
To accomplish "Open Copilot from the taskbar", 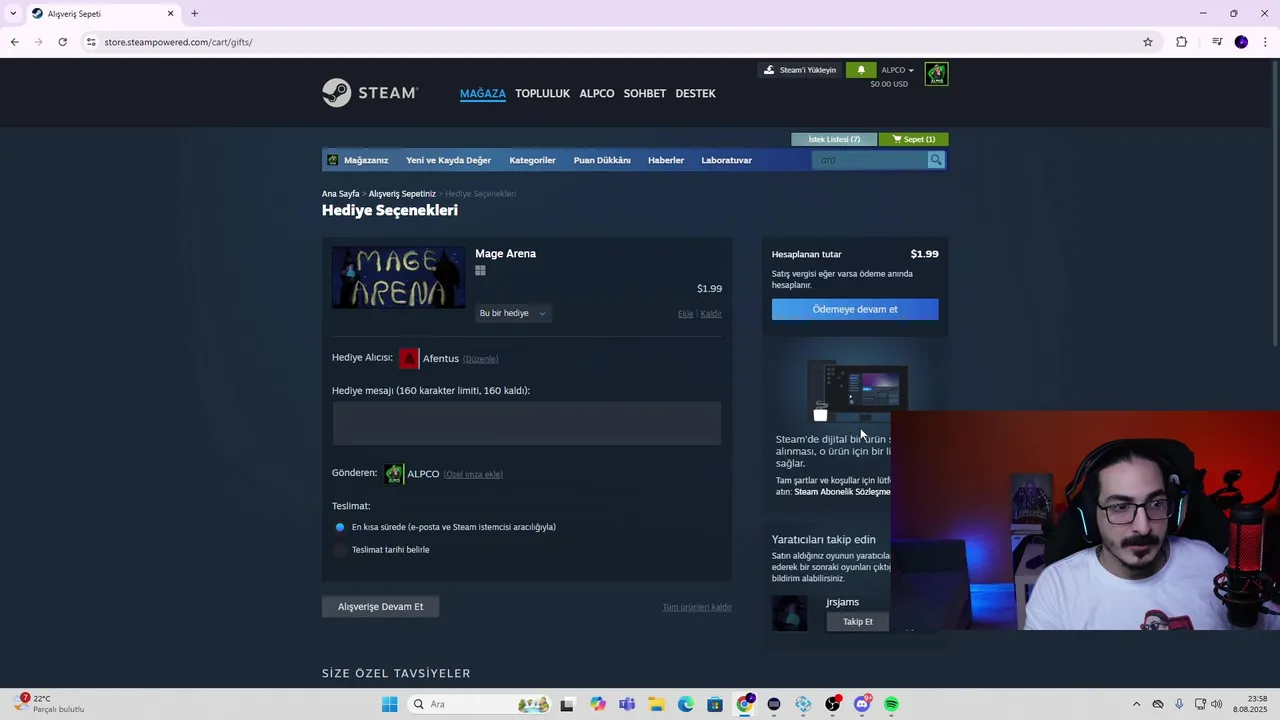I will [598, 704].
